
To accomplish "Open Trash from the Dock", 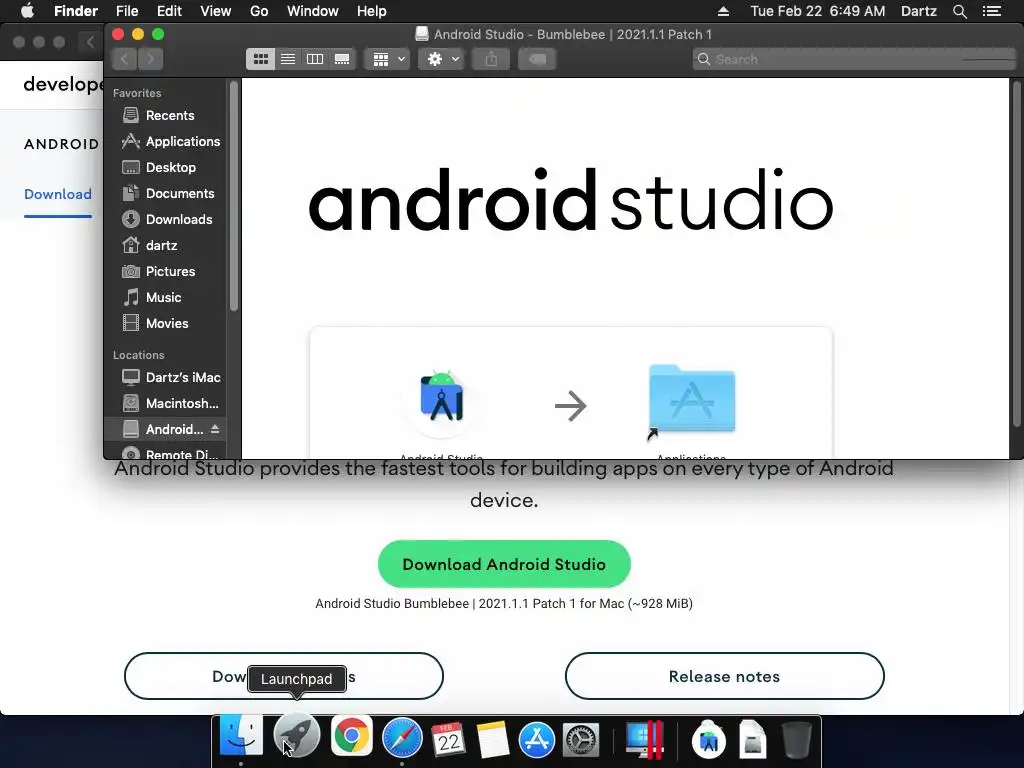I will (796, 739).
